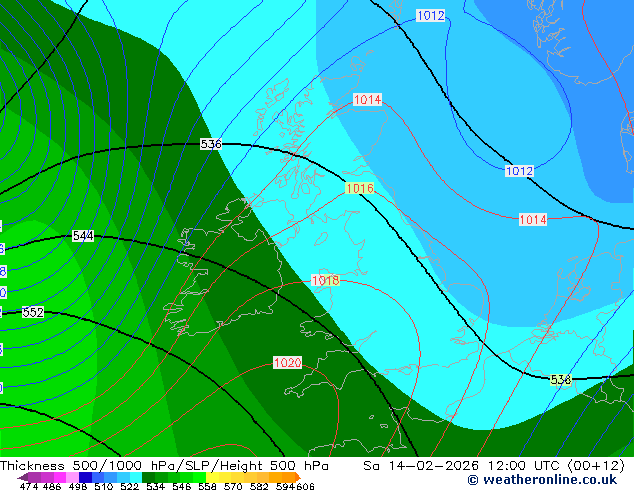Image resolution: width=634 pixels, height=490 pixels.
Task: Pick the dark green legend swatch above 534
Action: 148,477
